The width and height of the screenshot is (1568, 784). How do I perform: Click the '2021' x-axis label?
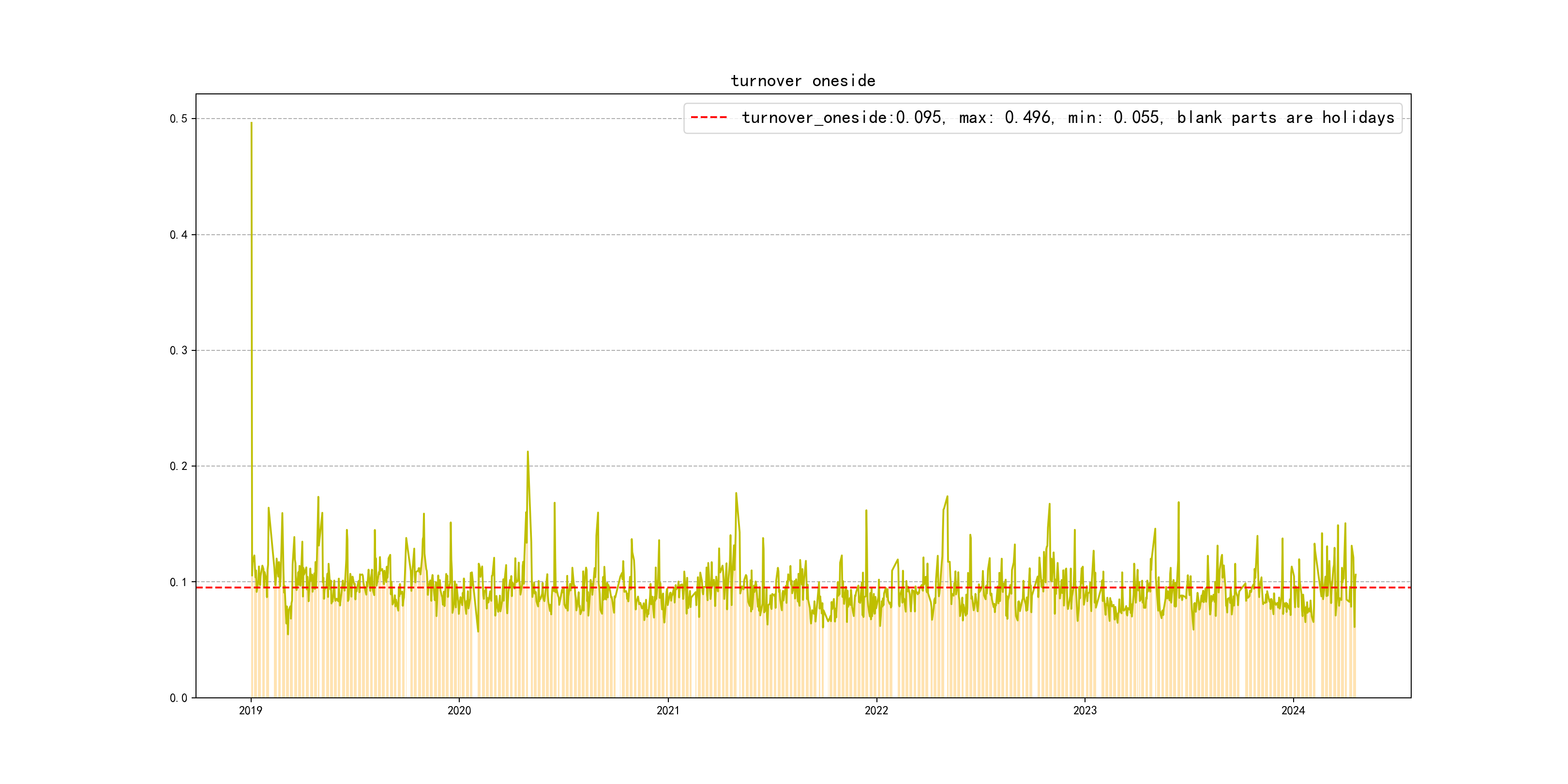point(668,710)
